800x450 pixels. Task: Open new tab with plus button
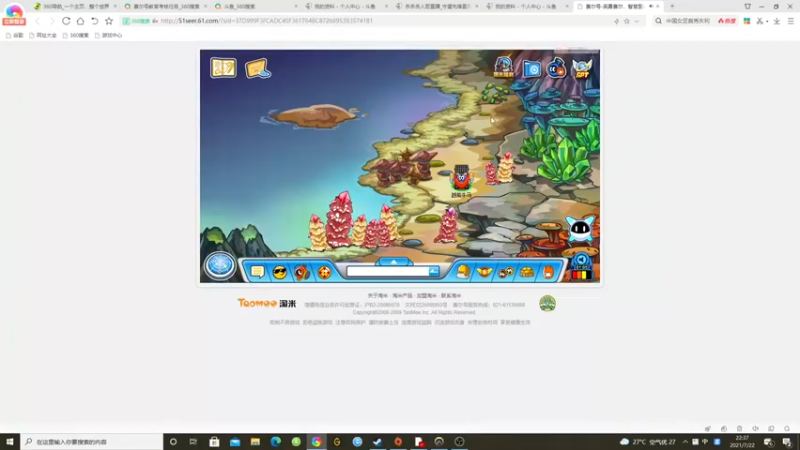672,6
